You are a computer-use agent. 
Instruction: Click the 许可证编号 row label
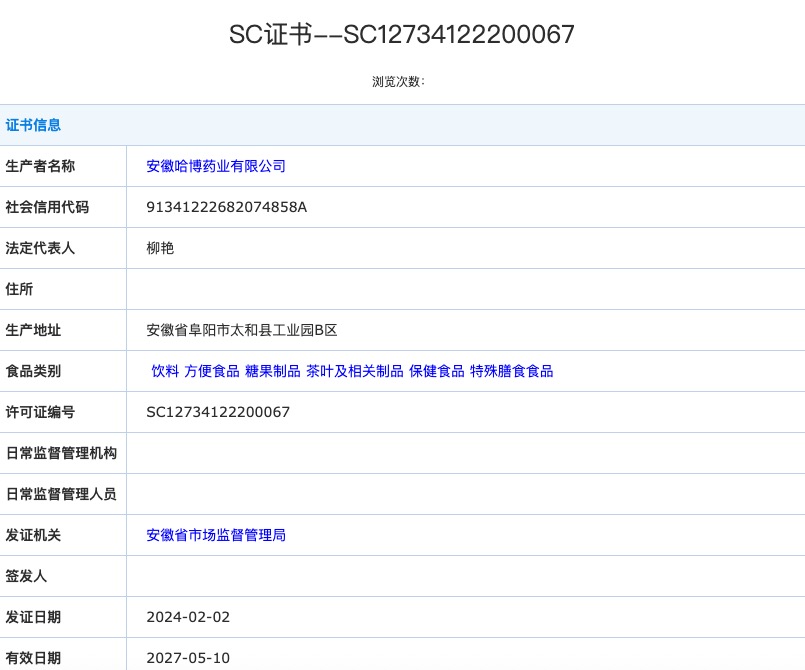point(40,412)
